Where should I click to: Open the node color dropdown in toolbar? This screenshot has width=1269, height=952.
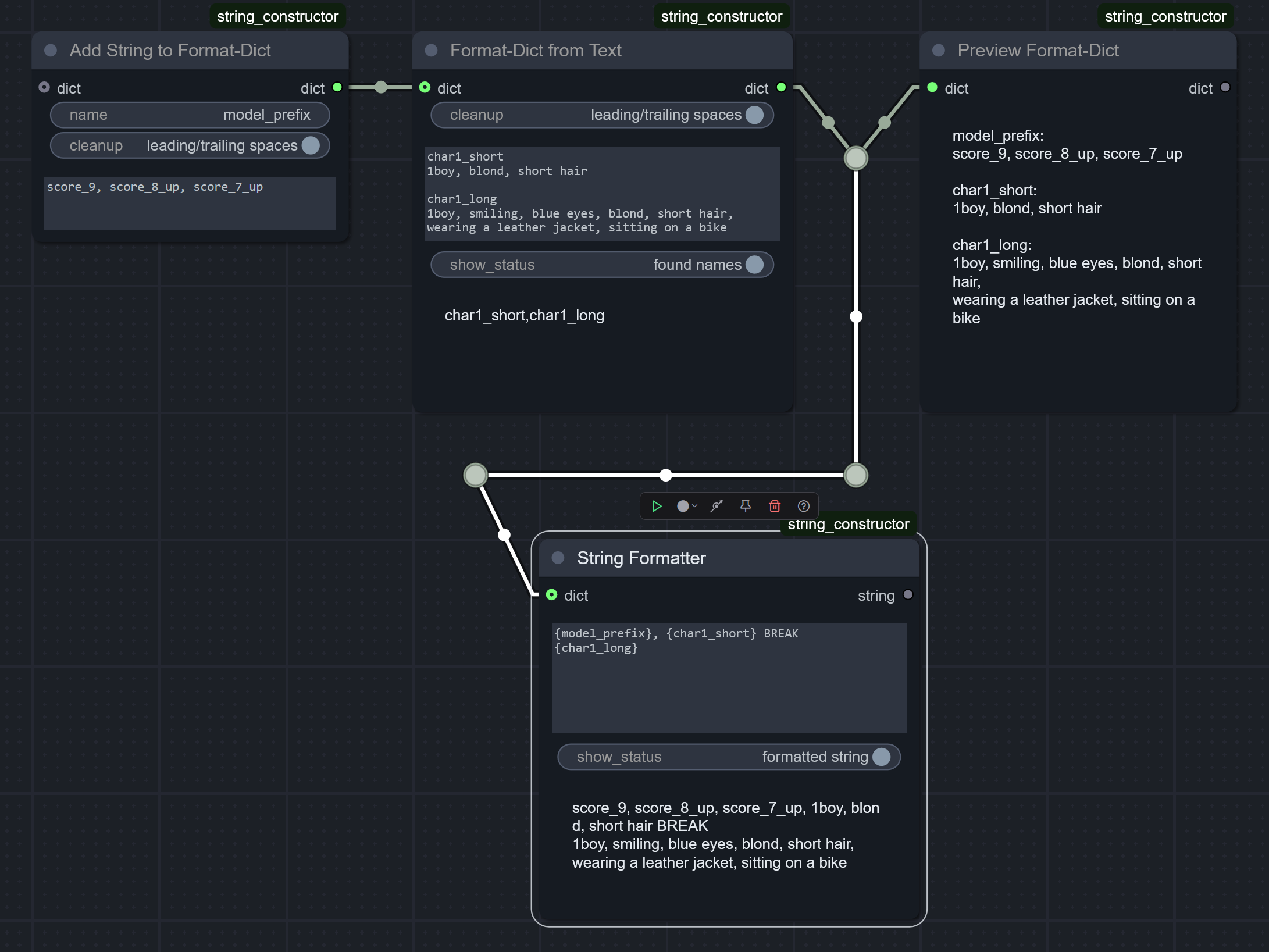(x=687, y=506)
